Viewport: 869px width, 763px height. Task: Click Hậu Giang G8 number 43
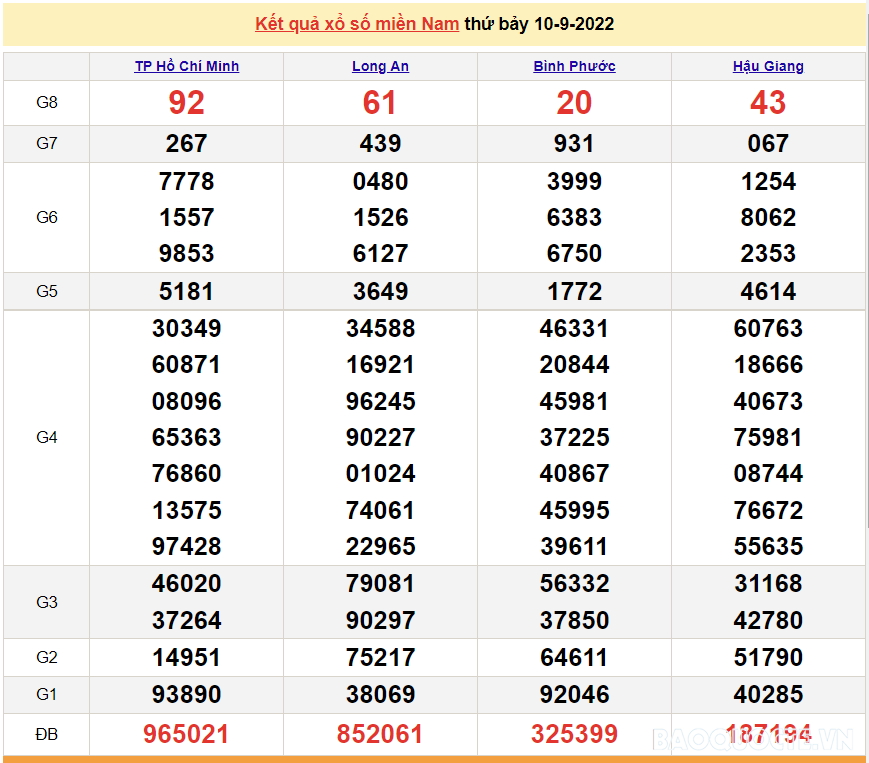(768, 103)
